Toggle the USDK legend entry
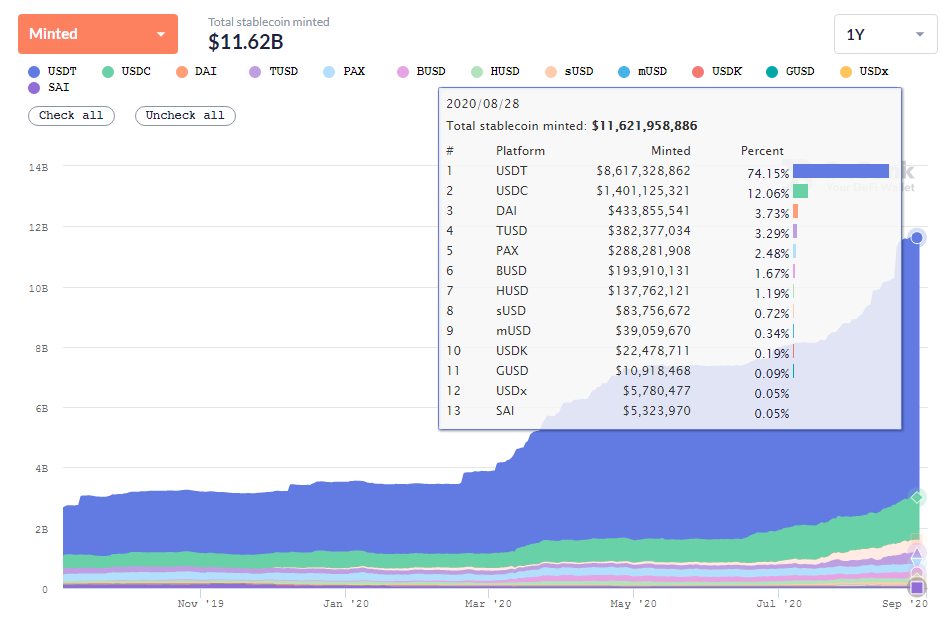Image resolution: width=949 pixels, height=629 pixels. click(x=717, y=71)
